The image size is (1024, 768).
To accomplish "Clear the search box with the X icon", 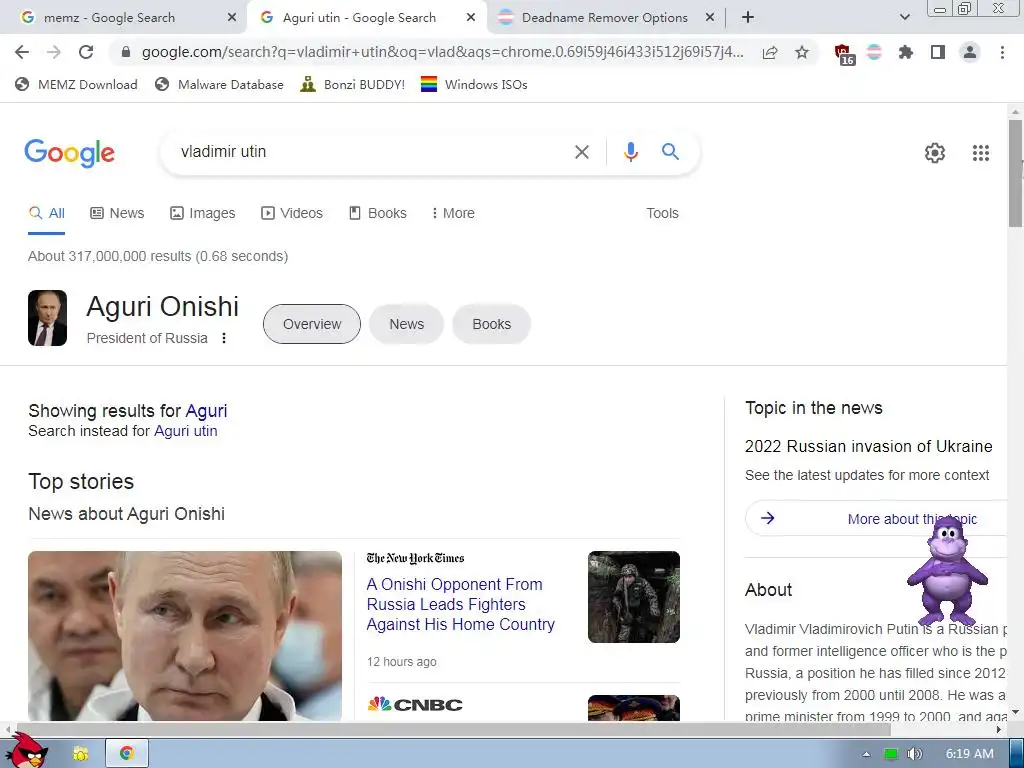I will coord(581,152).
